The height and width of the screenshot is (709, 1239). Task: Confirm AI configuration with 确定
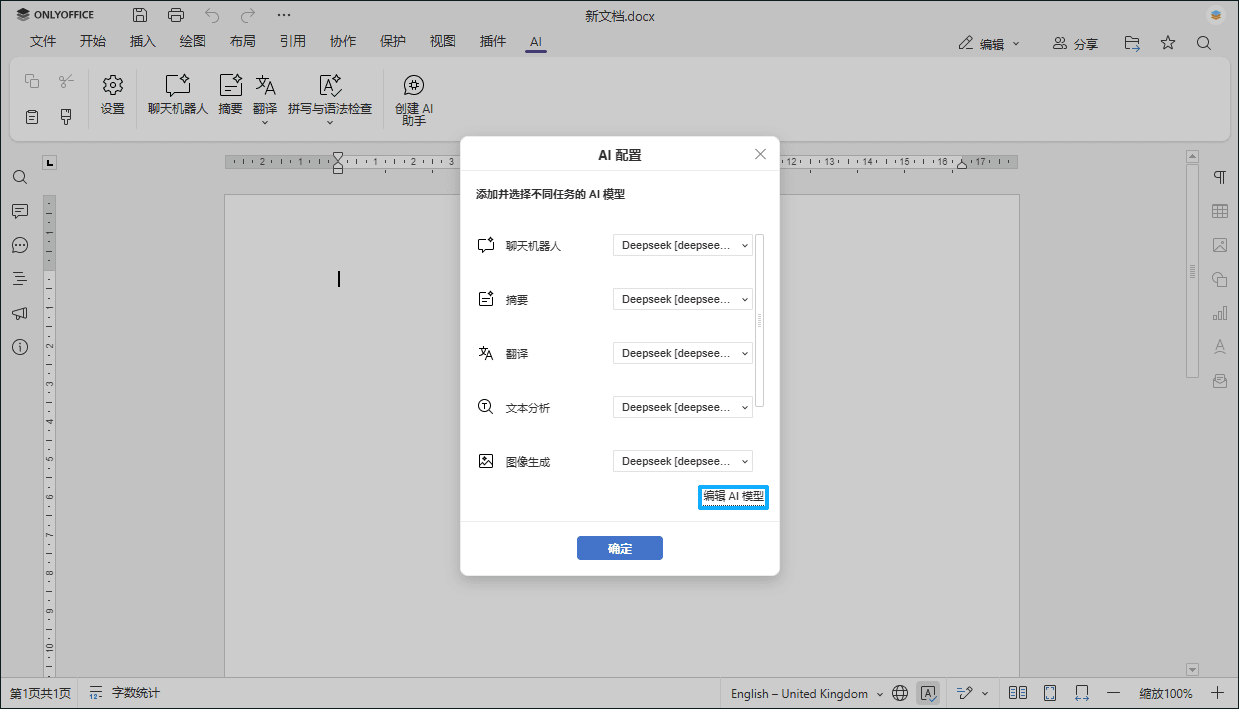[619, 547]
